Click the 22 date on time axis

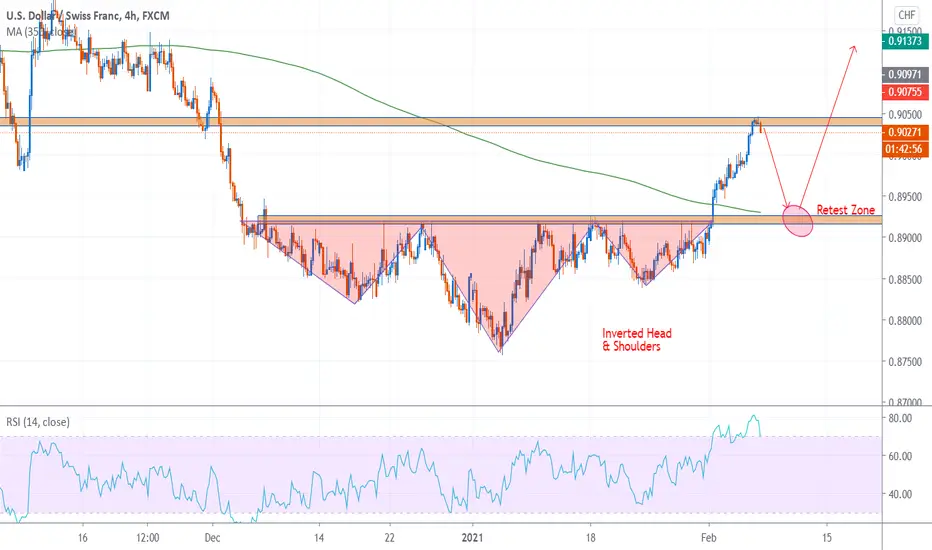tap(389, 538)
